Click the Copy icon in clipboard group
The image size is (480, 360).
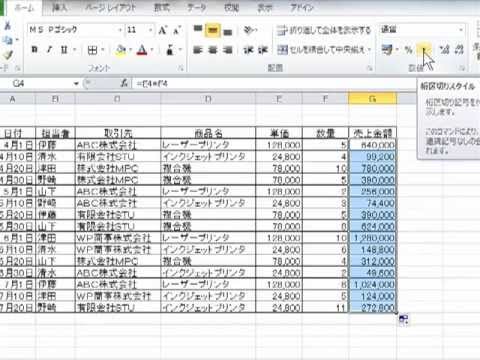pyautogui.click(x=8, y=41)
